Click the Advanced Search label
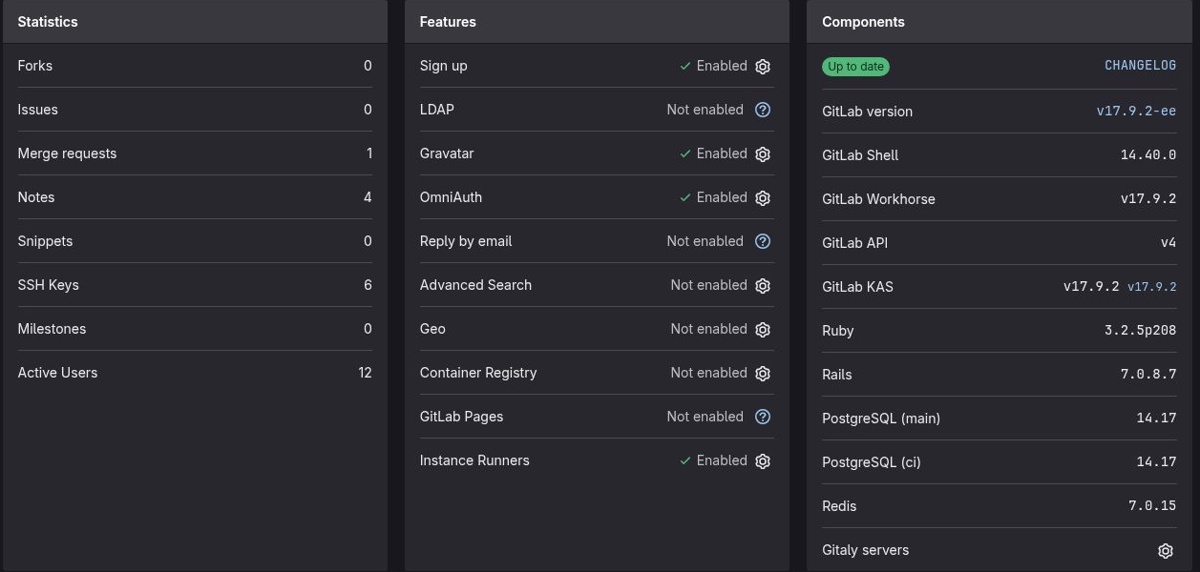The height and width of the screenshot is (572, 1200). point(476,285)
